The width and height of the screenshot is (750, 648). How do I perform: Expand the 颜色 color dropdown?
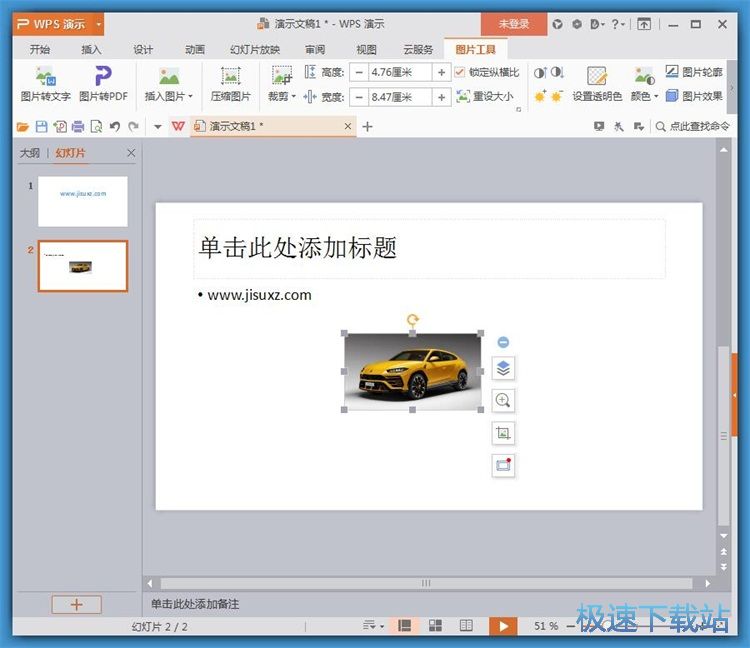(x=657, y=97)
